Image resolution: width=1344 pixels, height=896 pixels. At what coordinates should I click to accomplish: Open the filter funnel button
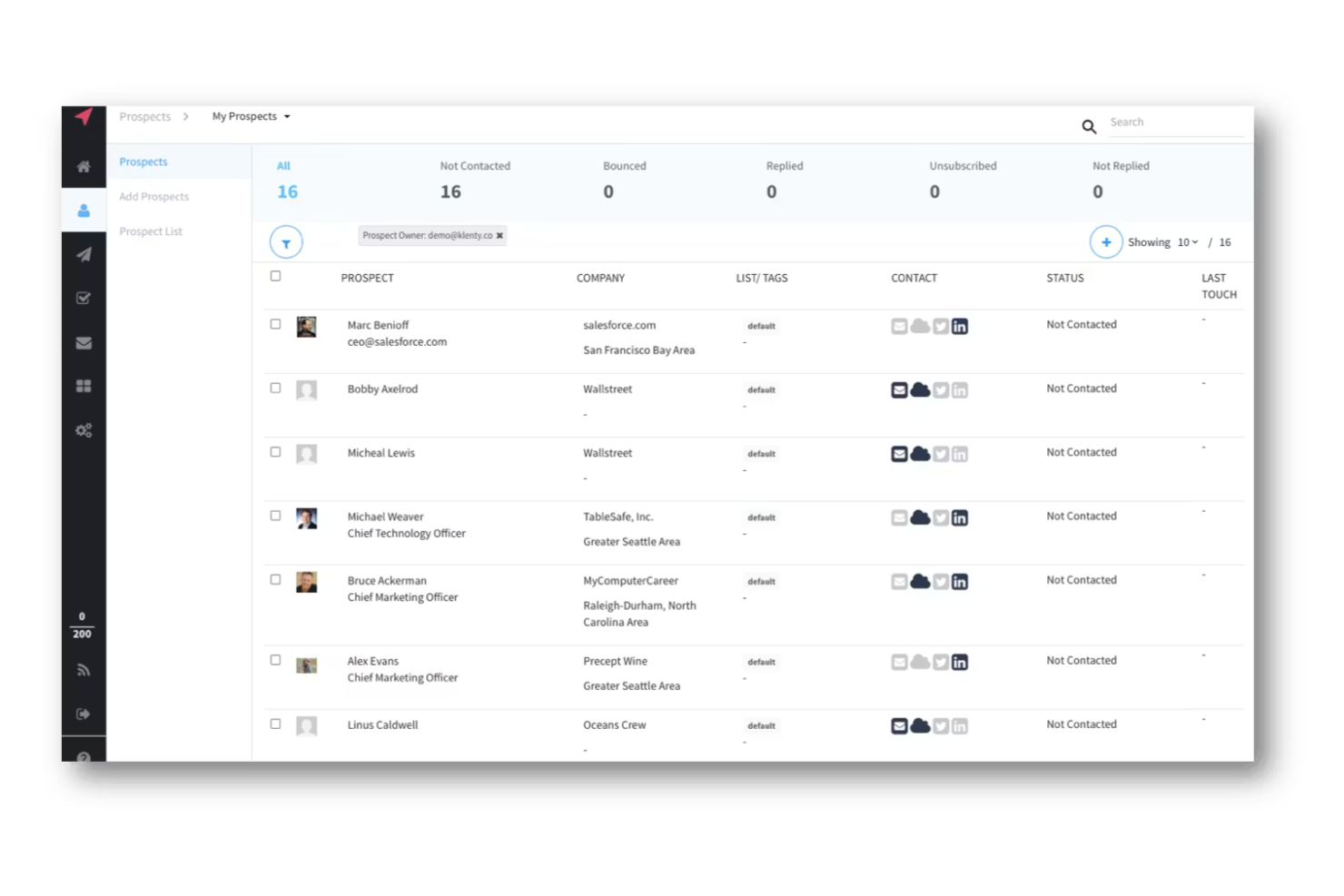tap(286, 241)
